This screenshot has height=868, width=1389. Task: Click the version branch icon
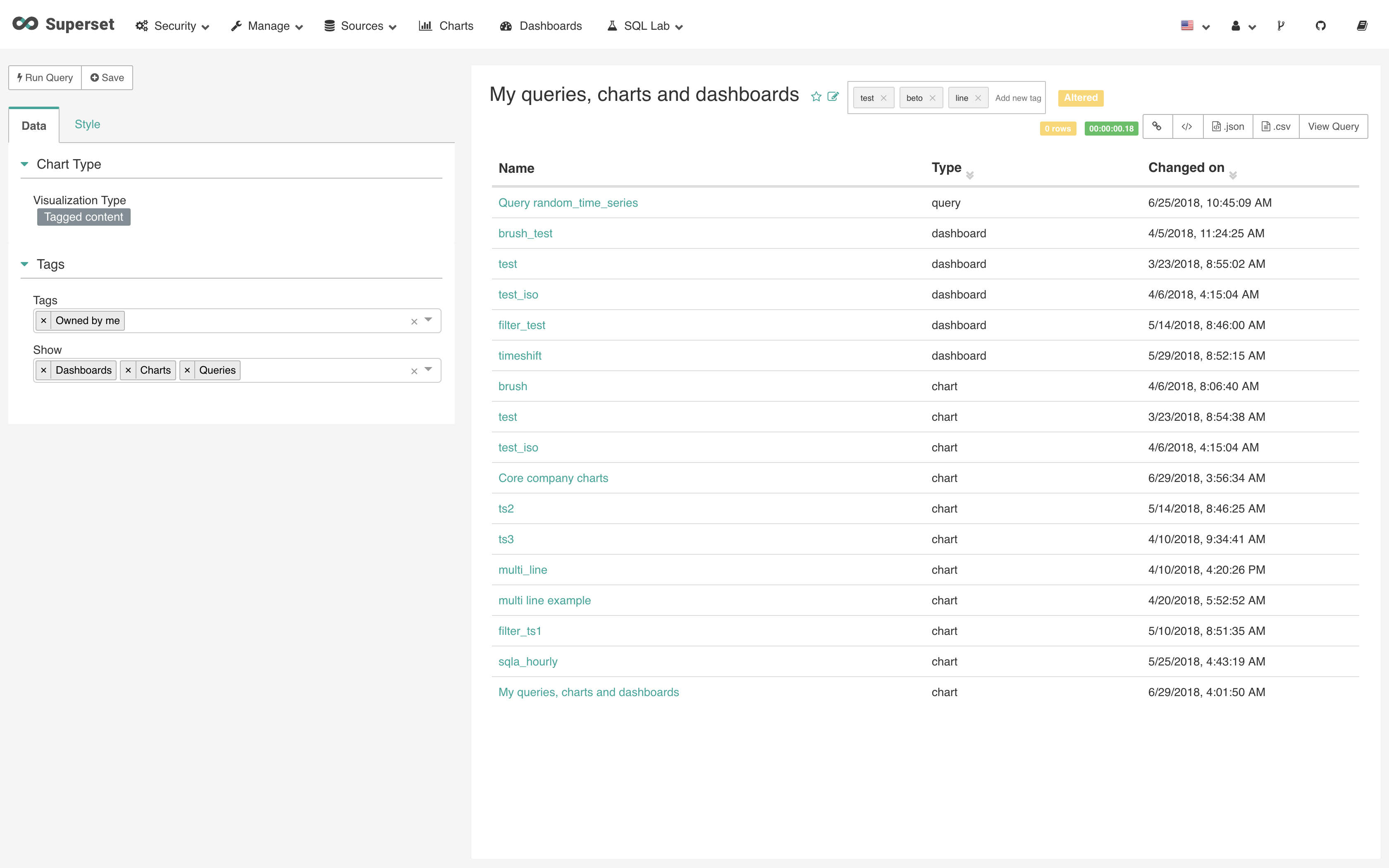[1281, 26]
